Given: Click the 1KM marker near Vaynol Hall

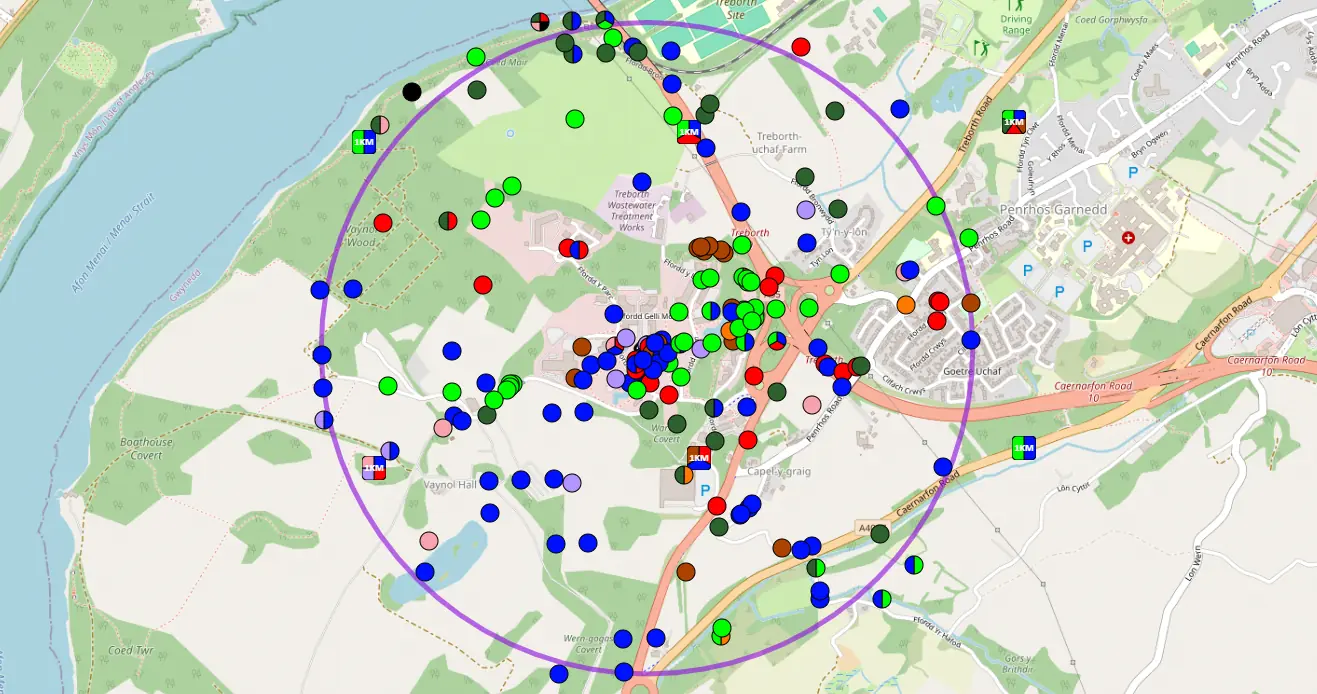Looking at the screenshot, I should tap(374, 465).
